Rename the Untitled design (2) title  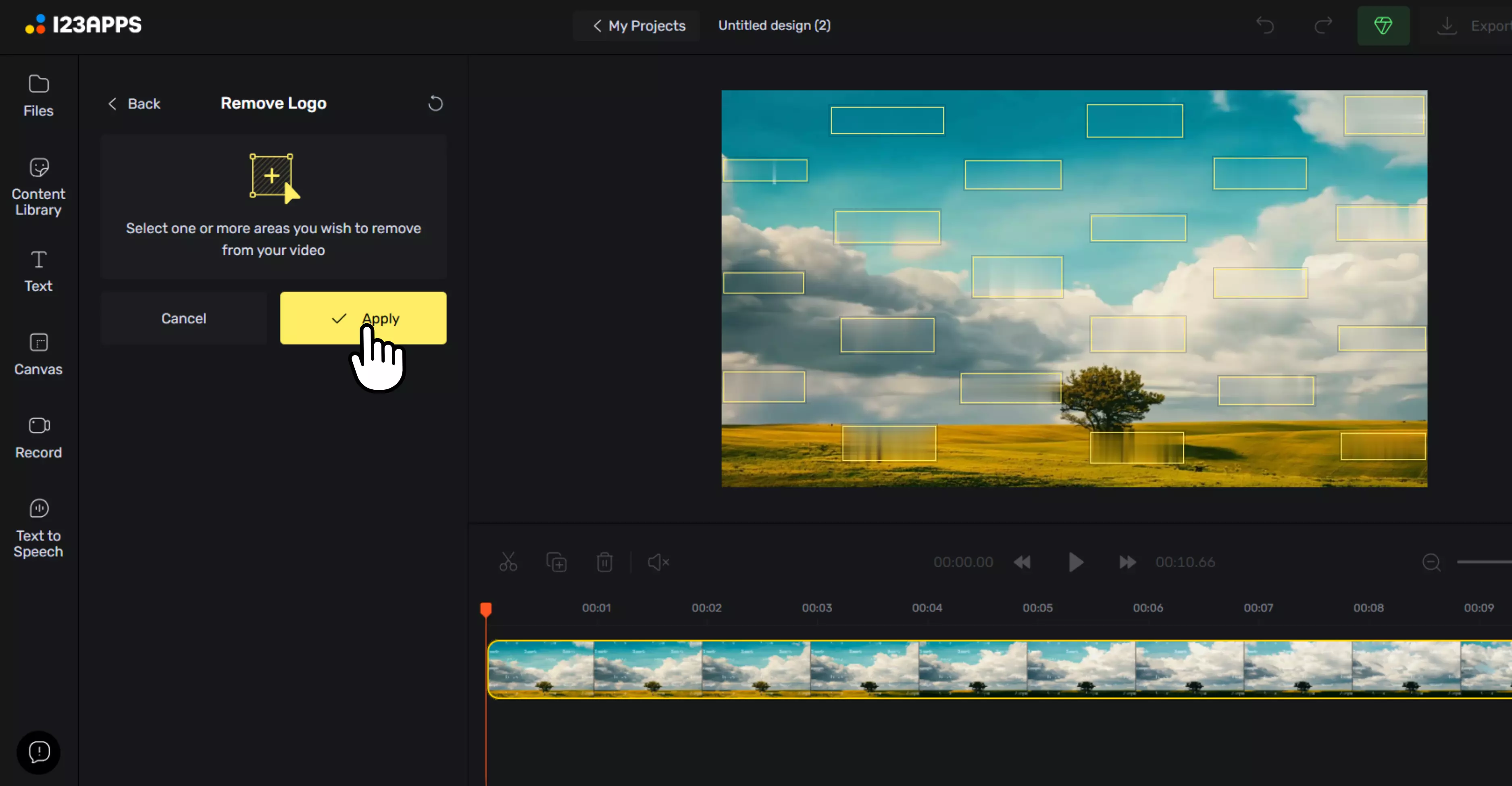[774, 25]
